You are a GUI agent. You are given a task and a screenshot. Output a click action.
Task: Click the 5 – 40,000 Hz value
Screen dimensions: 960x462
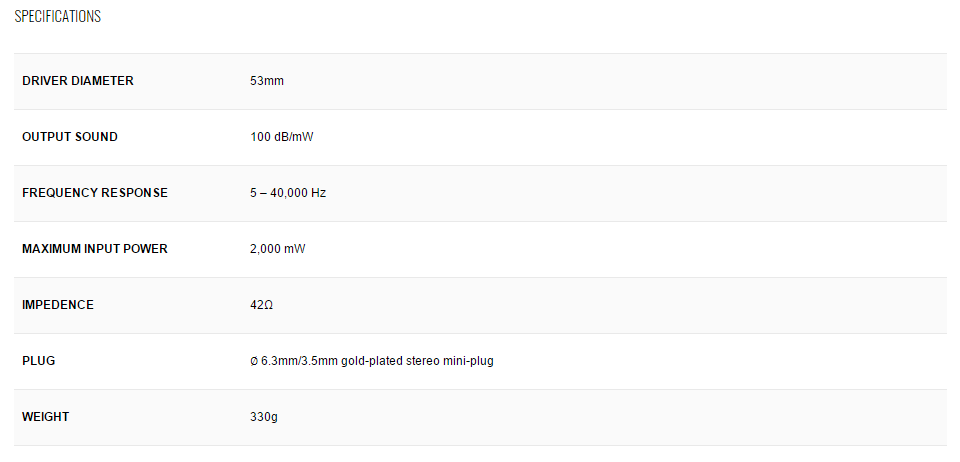pyautogui.click(x=288, y=193)
